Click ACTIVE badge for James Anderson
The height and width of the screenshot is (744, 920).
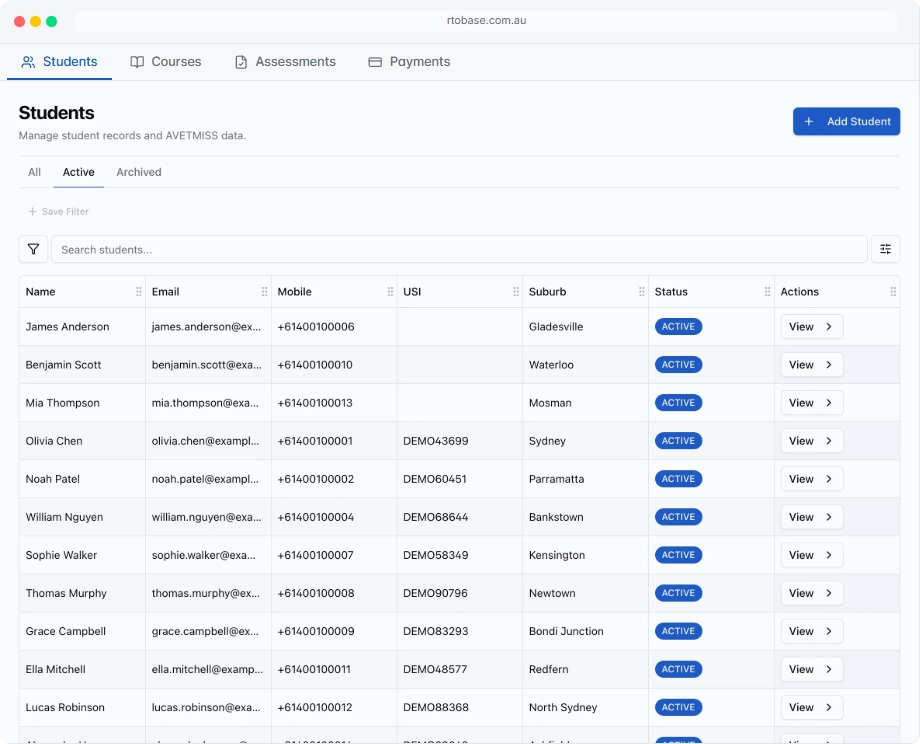click(x=678, y=327)
